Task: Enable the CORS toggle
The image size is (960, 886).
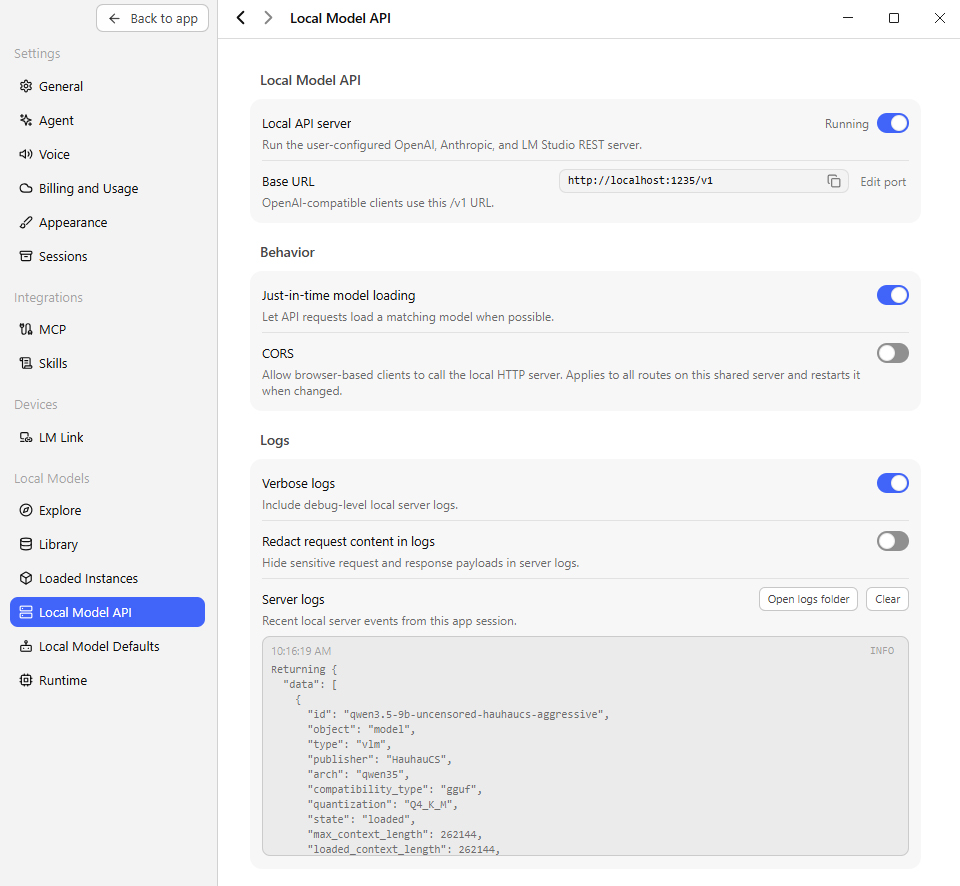Action: click(x=893, y=353)
